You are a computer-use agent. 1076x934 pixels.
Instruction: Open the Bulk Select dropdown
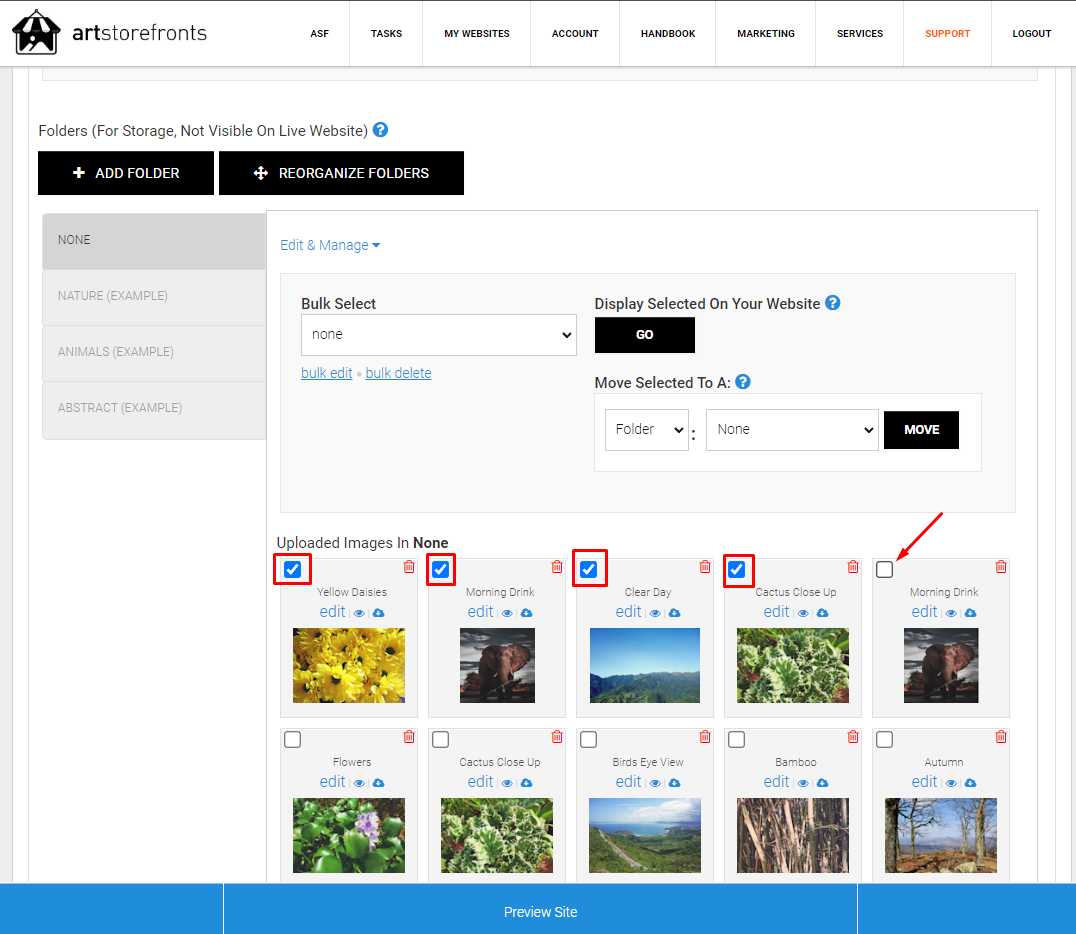(438, 334)
